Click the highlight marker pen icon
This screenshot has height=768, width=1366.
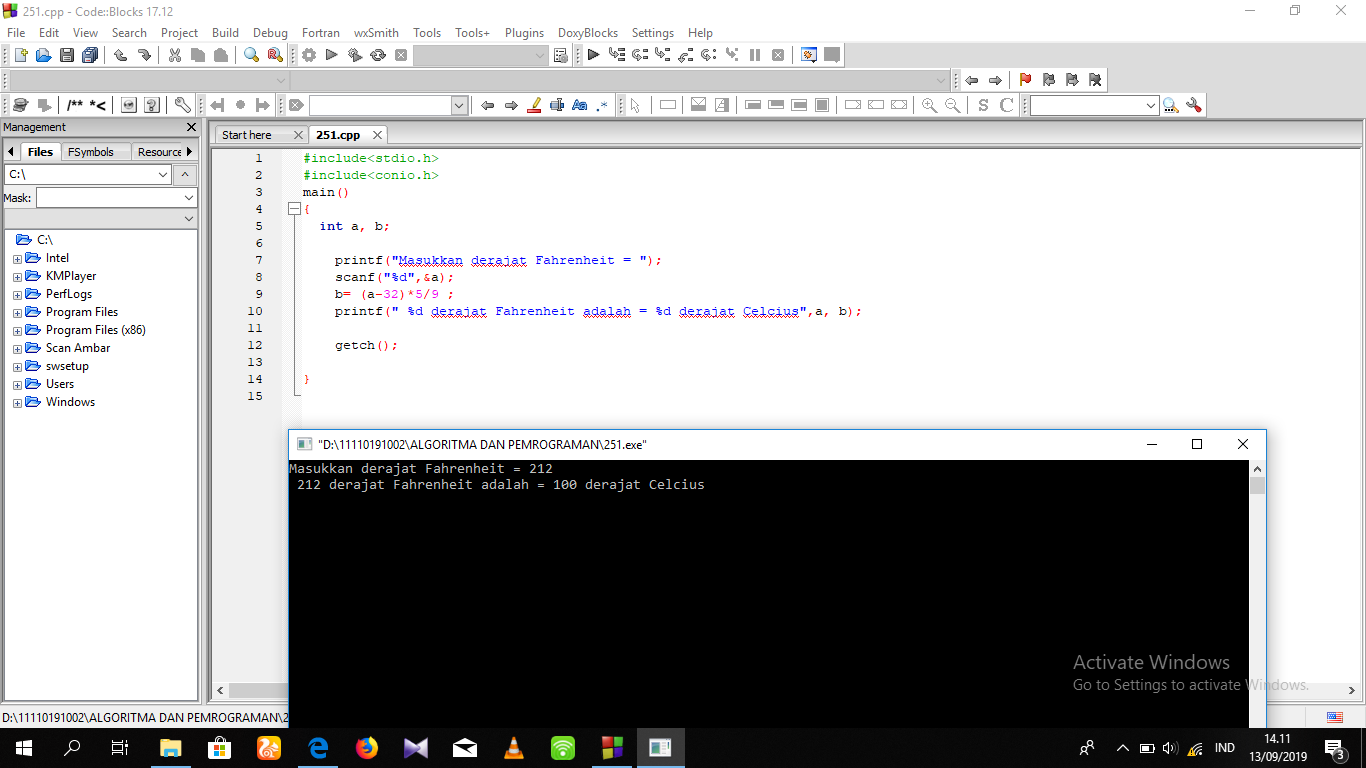(534, 105)
